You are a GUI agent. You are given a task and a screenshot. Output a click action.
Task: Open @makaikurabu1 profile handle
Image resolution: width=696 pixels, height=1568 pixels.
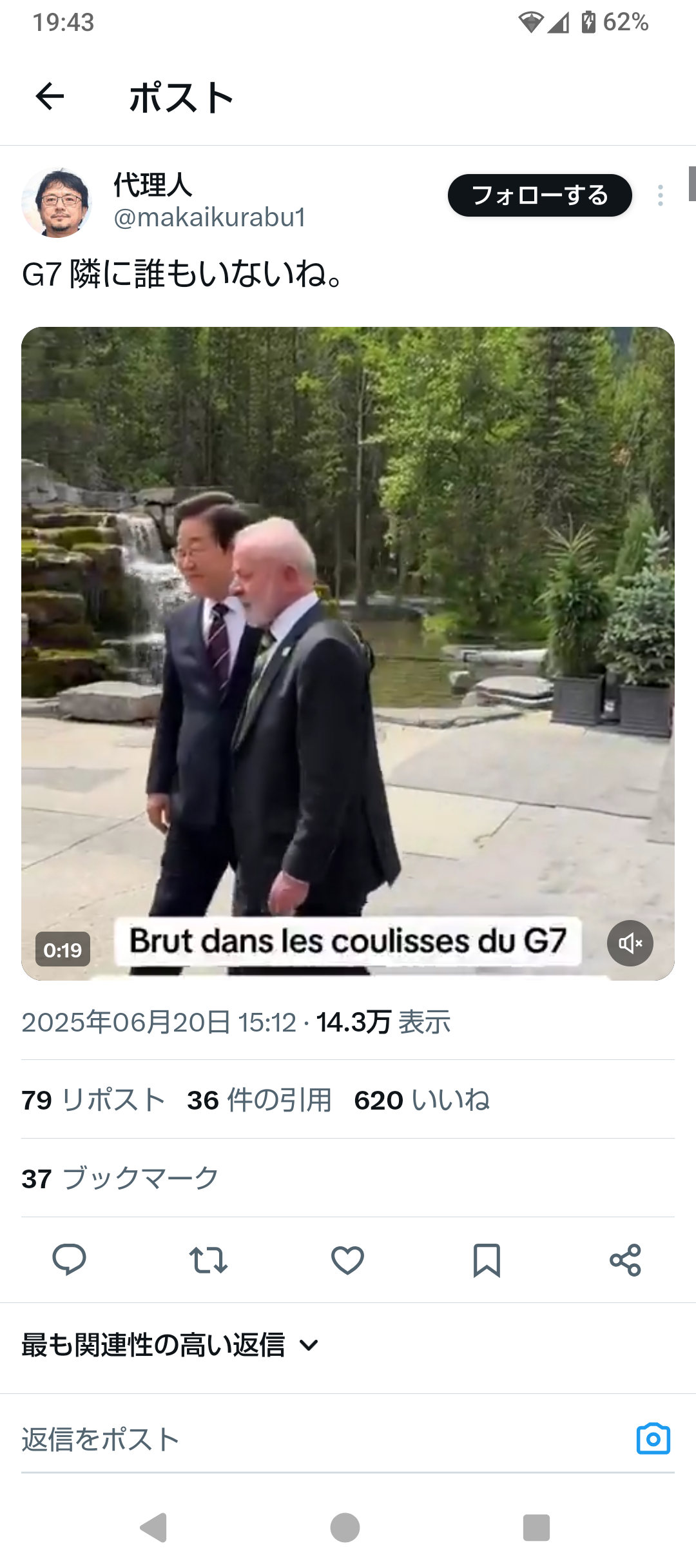209,218
